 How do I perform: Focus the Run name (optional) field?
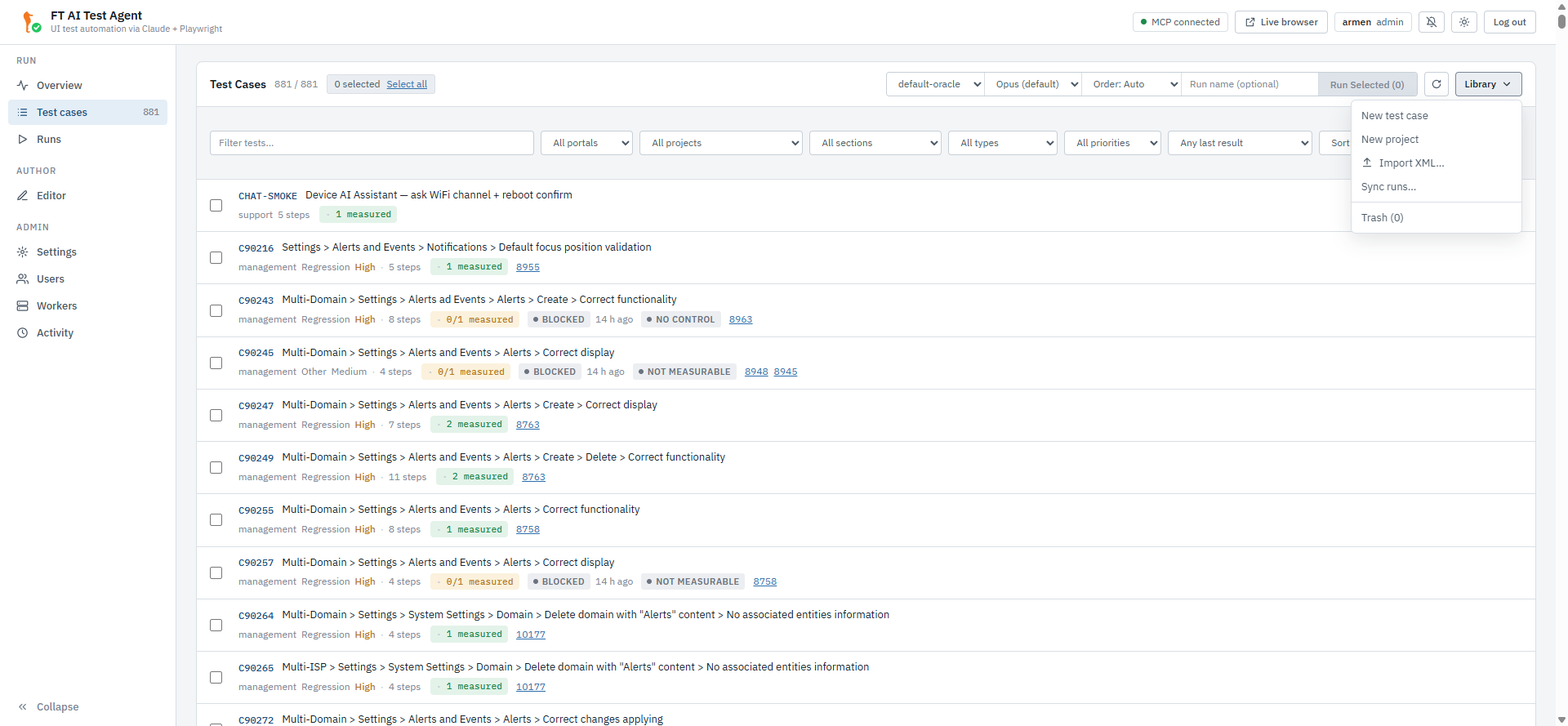(1249, 85)
